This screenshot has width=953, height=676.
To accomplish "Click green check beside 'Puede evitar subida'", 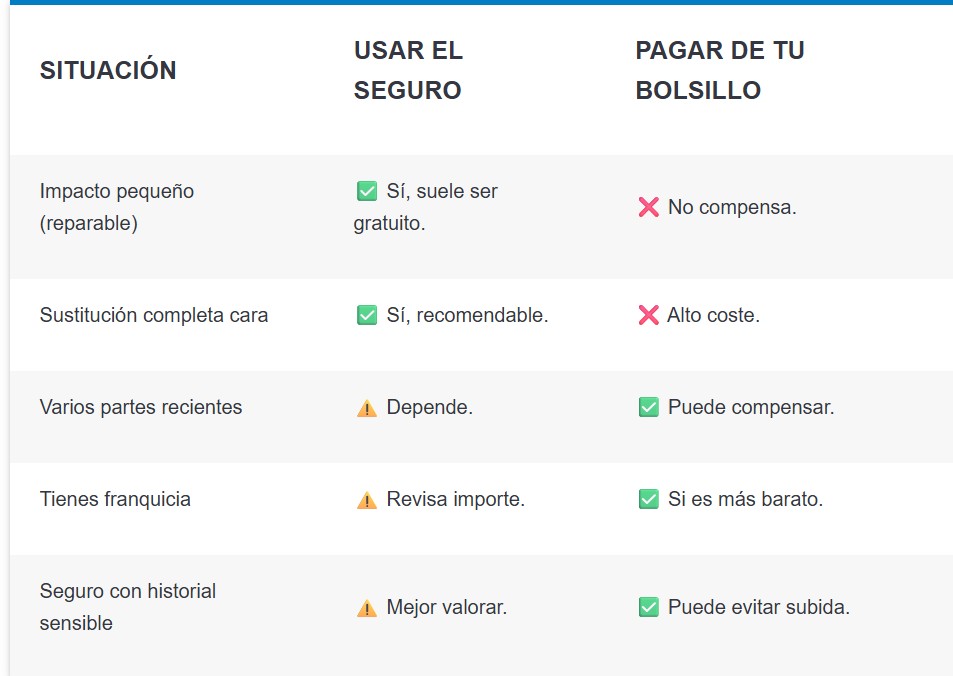I will [x=649, y=607].
